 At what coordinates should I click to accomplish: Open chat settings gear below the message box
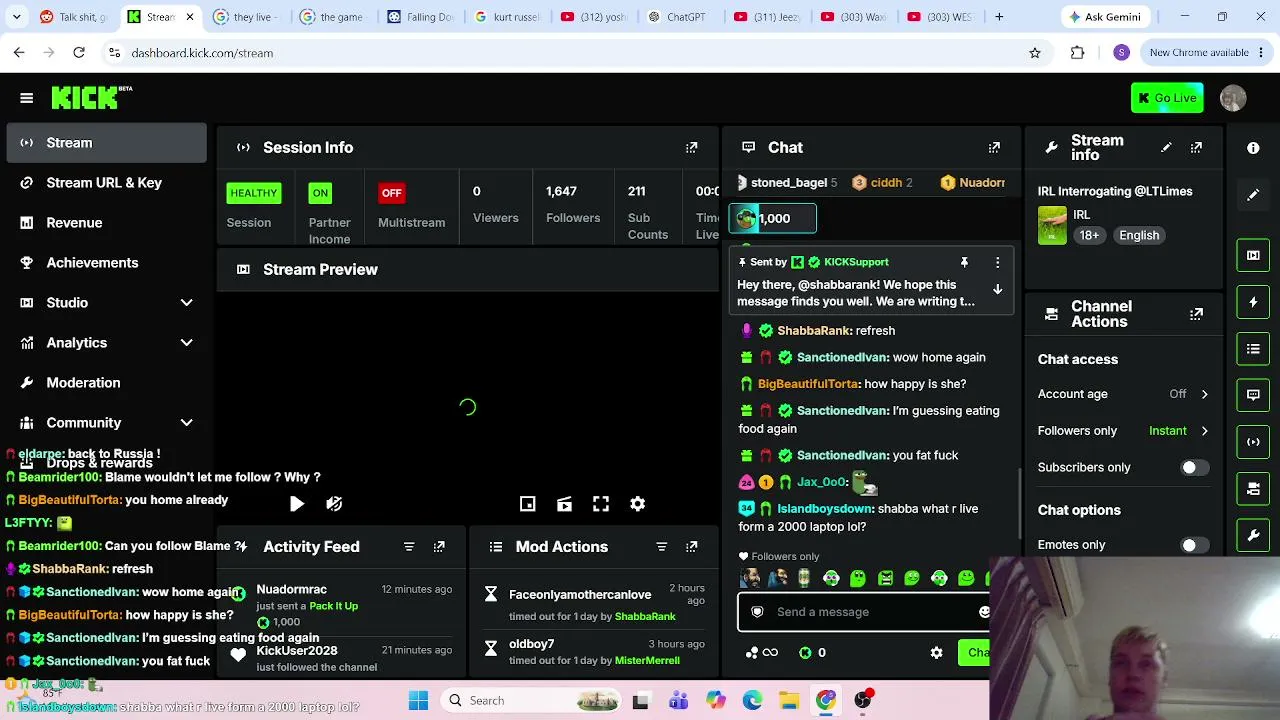[936, 653]
